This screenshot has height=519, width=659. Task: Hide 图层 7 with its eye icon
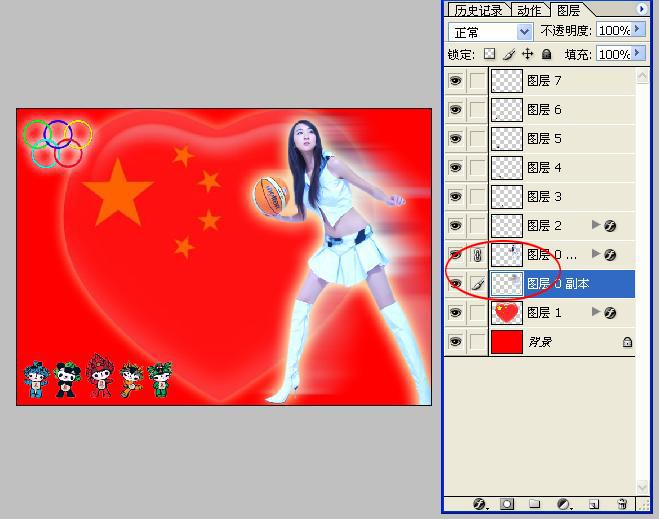(456, 80)
